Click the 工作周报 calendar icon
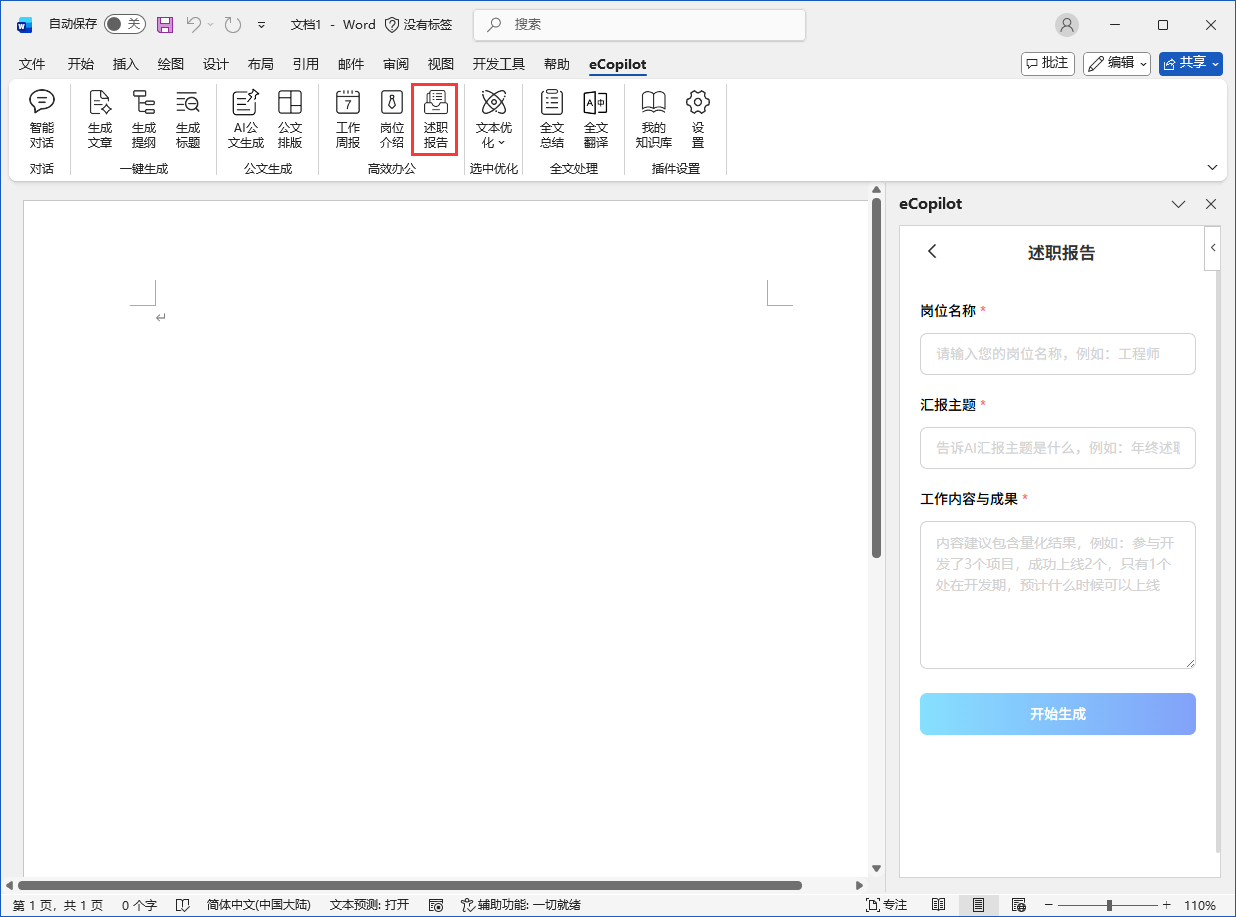Screen dimensions: 1236x917 [348, 119]
